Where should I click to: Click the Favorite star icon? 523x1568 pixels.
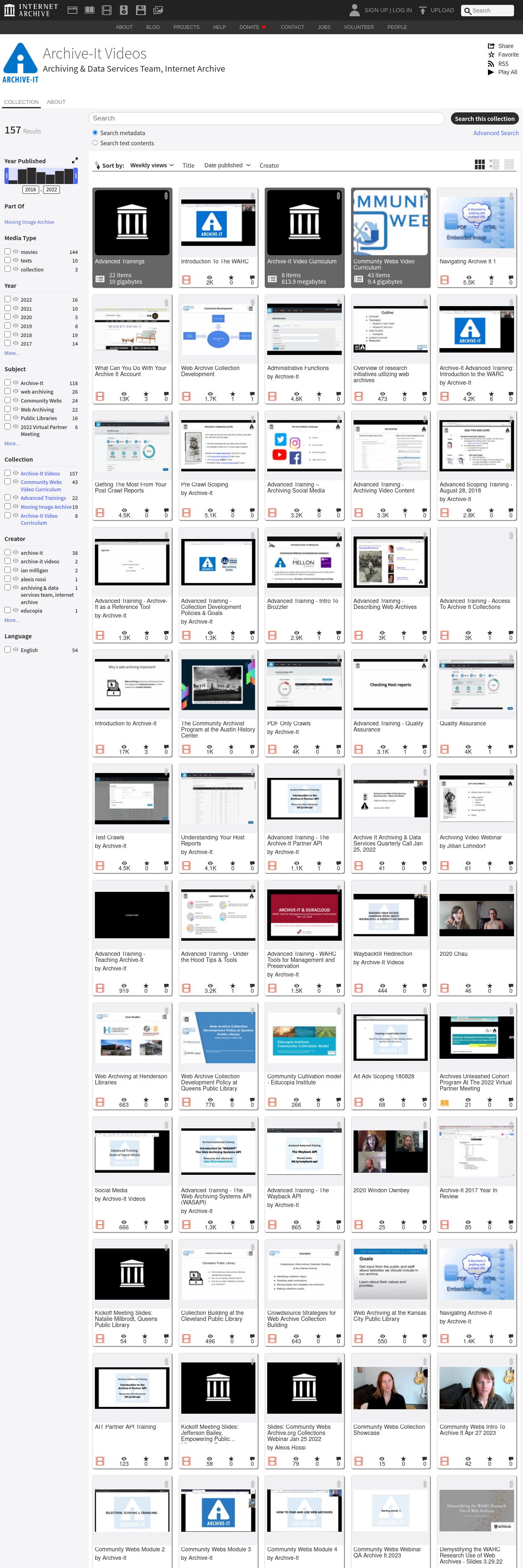491,55
